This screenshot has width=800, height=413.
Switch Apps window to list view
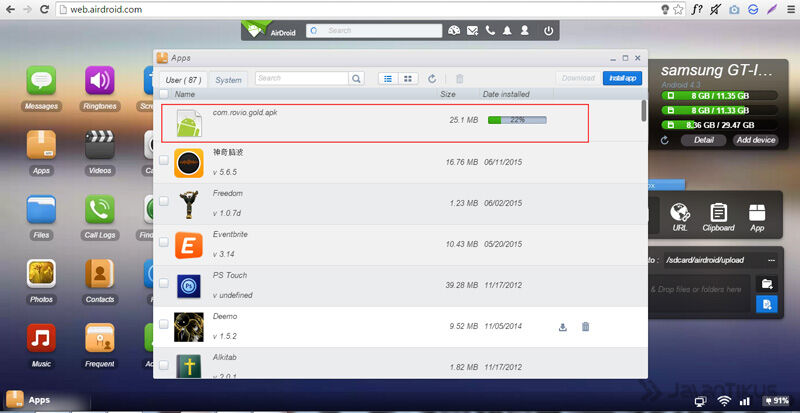click(388, 79)
